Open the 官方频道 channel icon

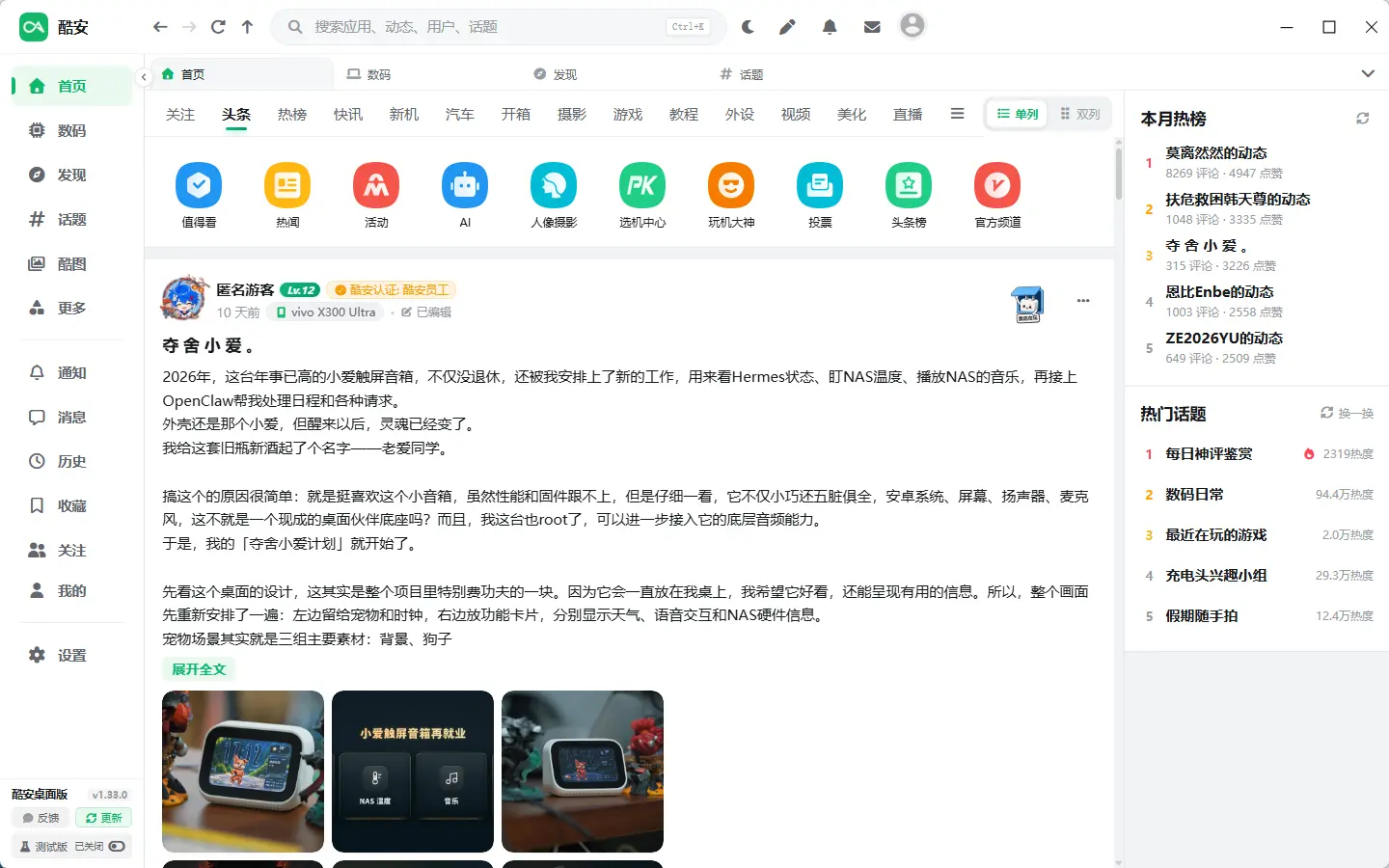click(x=997, y=185)
